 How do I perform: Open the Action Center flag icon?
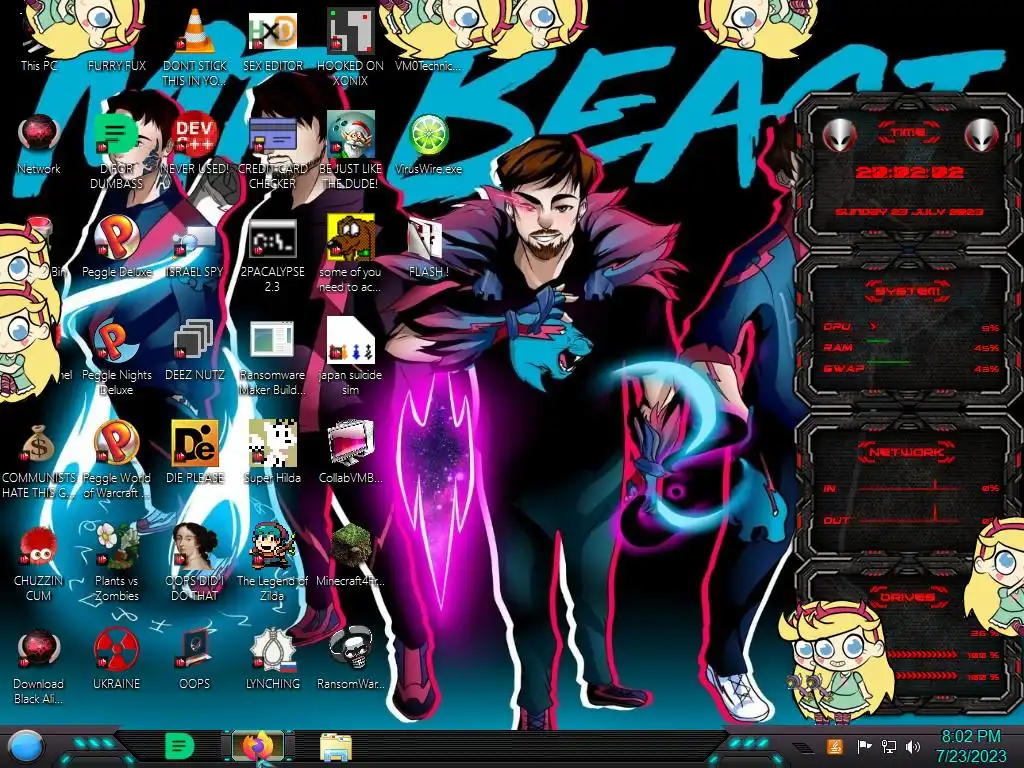click(x=864, y=746)
